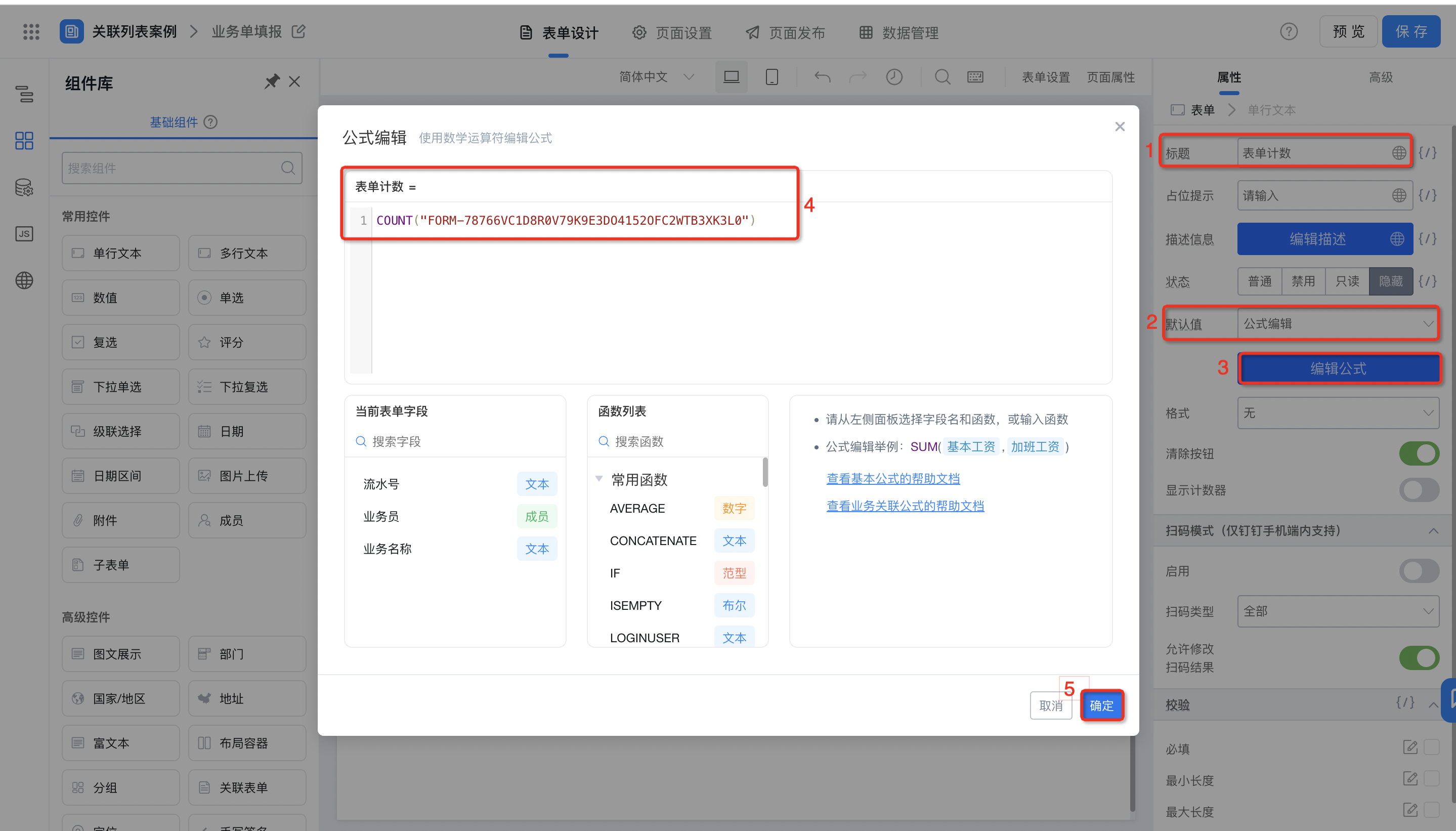Viewport: 1456px width, 831px height.
Task: Set 状态 to 只读
Action: pyautogui.click(x=1346, y=281)
